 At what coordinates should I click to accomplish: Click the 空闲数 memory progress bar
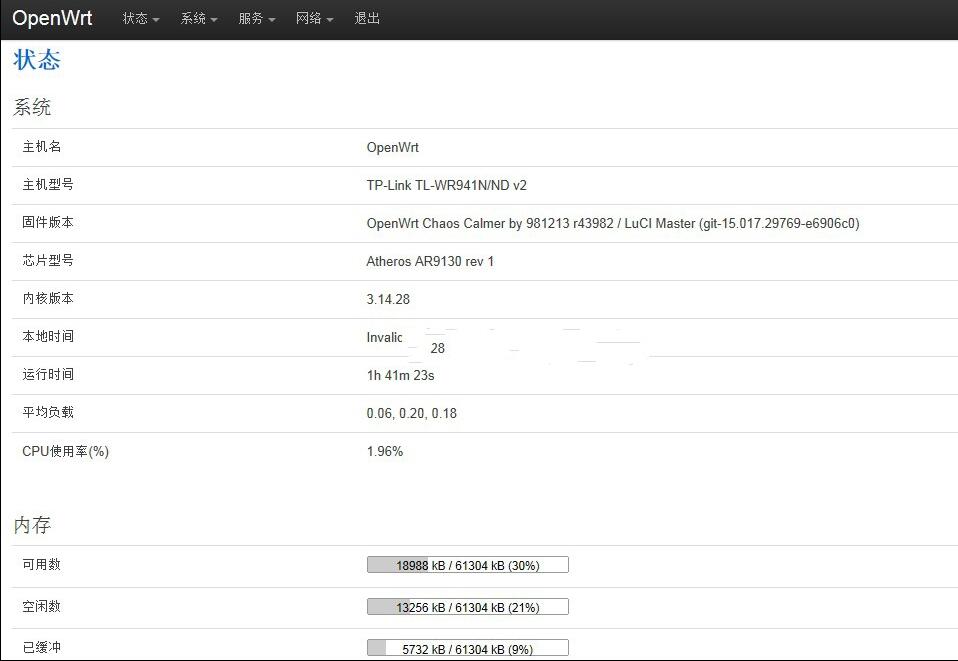(x=467, y=607)
